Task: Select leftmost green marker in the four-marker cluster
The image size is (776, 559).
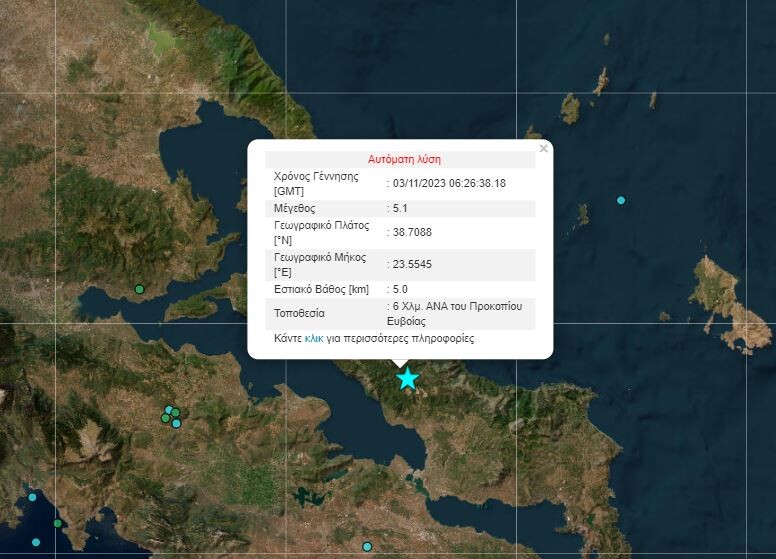Action: pyautogui.click(x=165, y=418)
